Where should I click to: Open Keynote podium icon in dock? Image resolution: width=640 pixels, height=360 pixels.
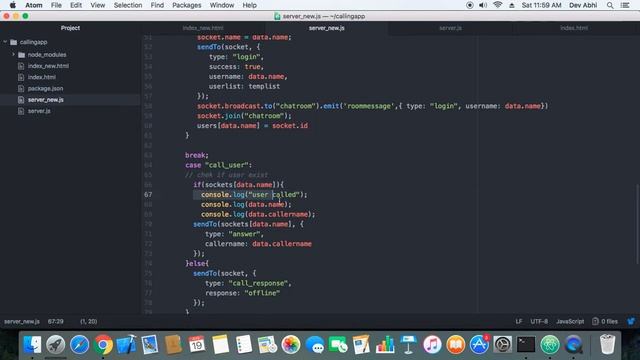pos(408,345)
